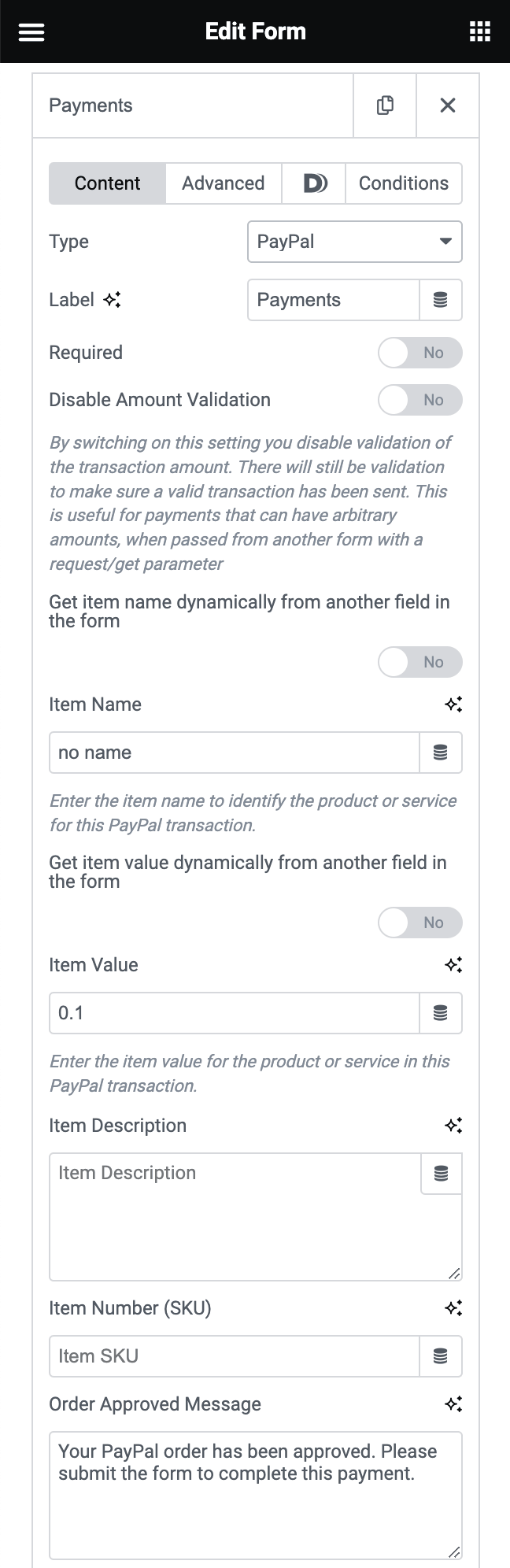Image resolution: width=510 pixels, height=1568 pixels.
Task: Open dynamic tags for Item Description
Action: [x=440, y=1174]
